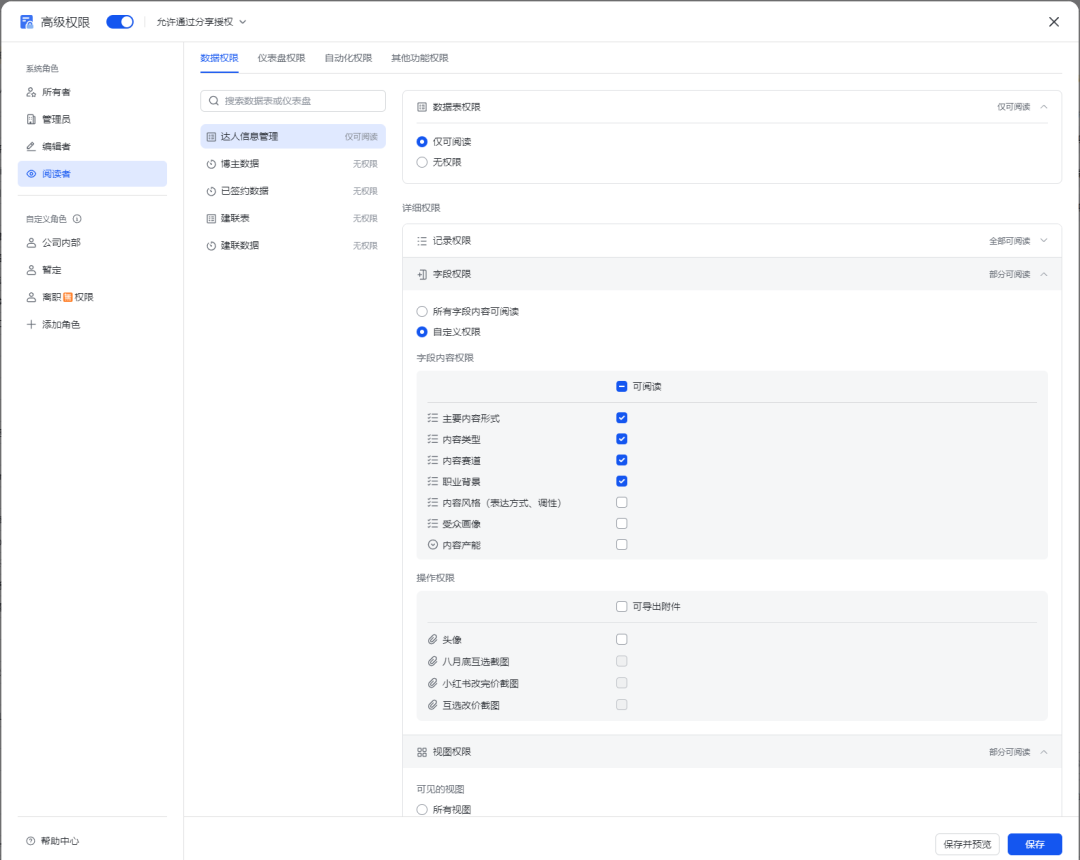
Task: Tick the export checkbox for 头像
Action: point(622,640)
